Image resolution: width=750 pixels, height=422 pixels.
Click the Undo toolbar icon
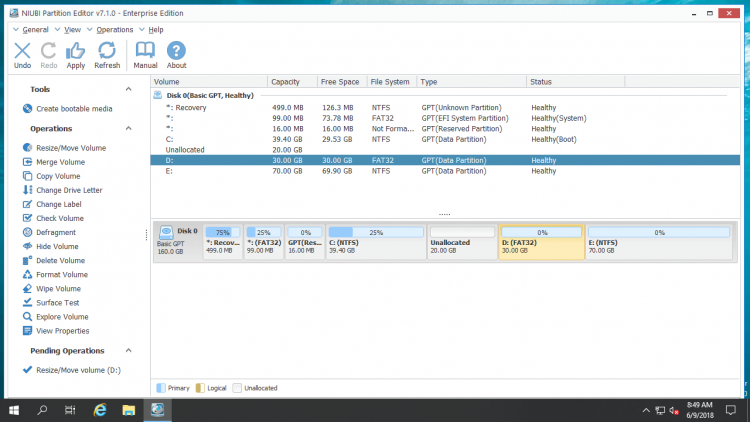click(22, 55)
